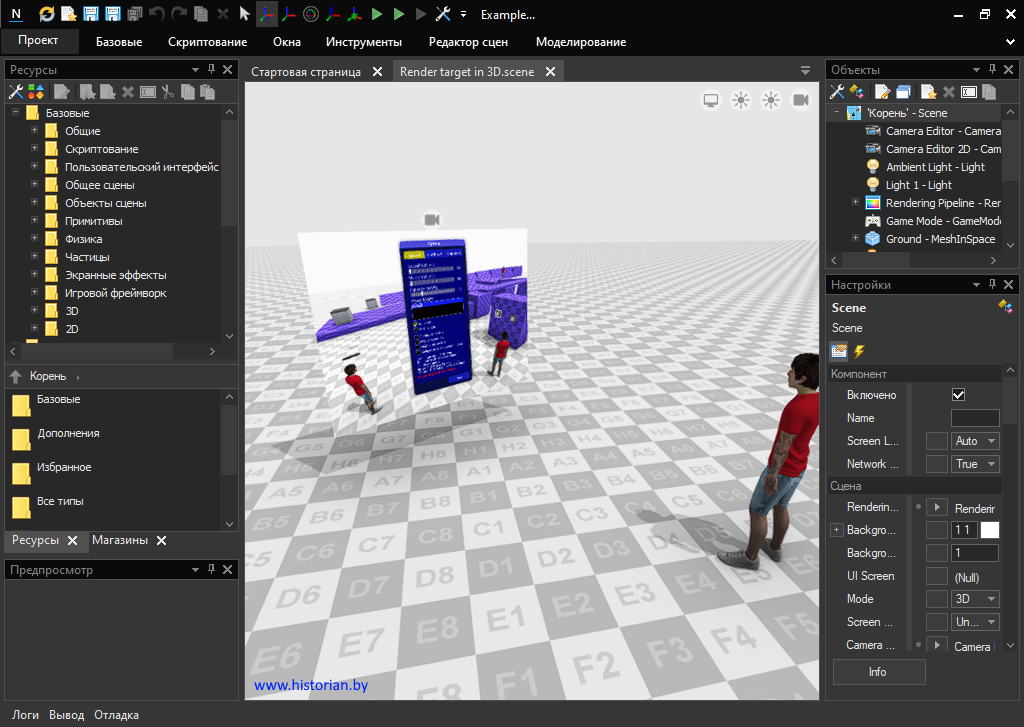This screenshot has height=727, width=1024.
Task: Click the wrench tools icon in top toolbar
Action: tap(443, 15)
